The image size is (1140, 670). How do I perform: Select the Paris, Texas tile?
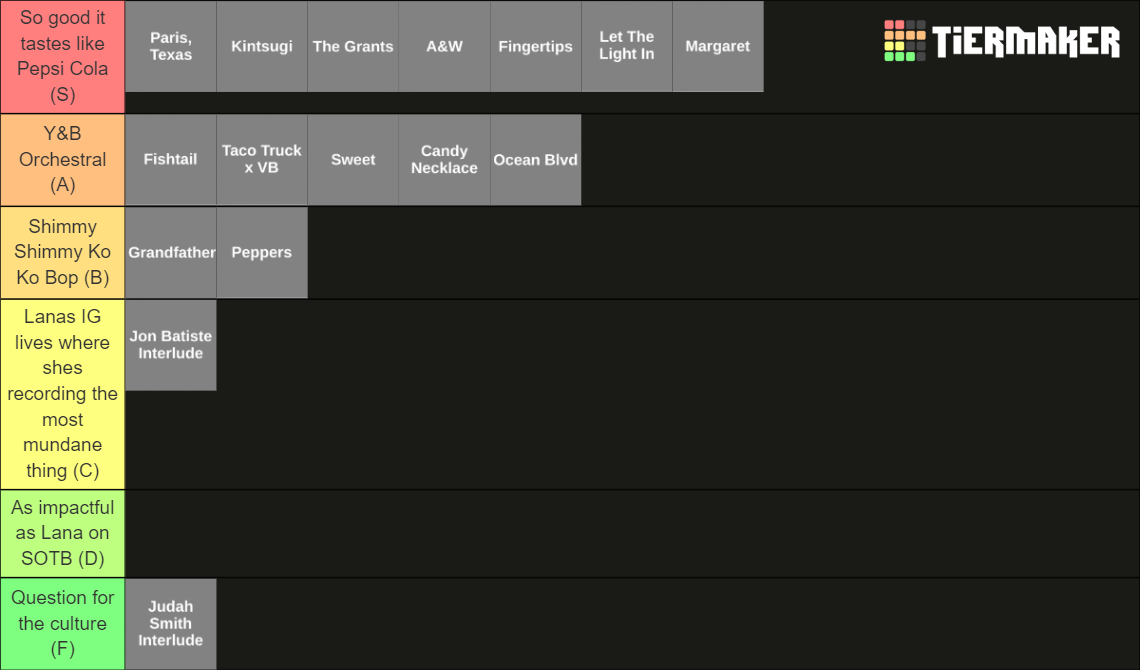click(x=171, y=47)
